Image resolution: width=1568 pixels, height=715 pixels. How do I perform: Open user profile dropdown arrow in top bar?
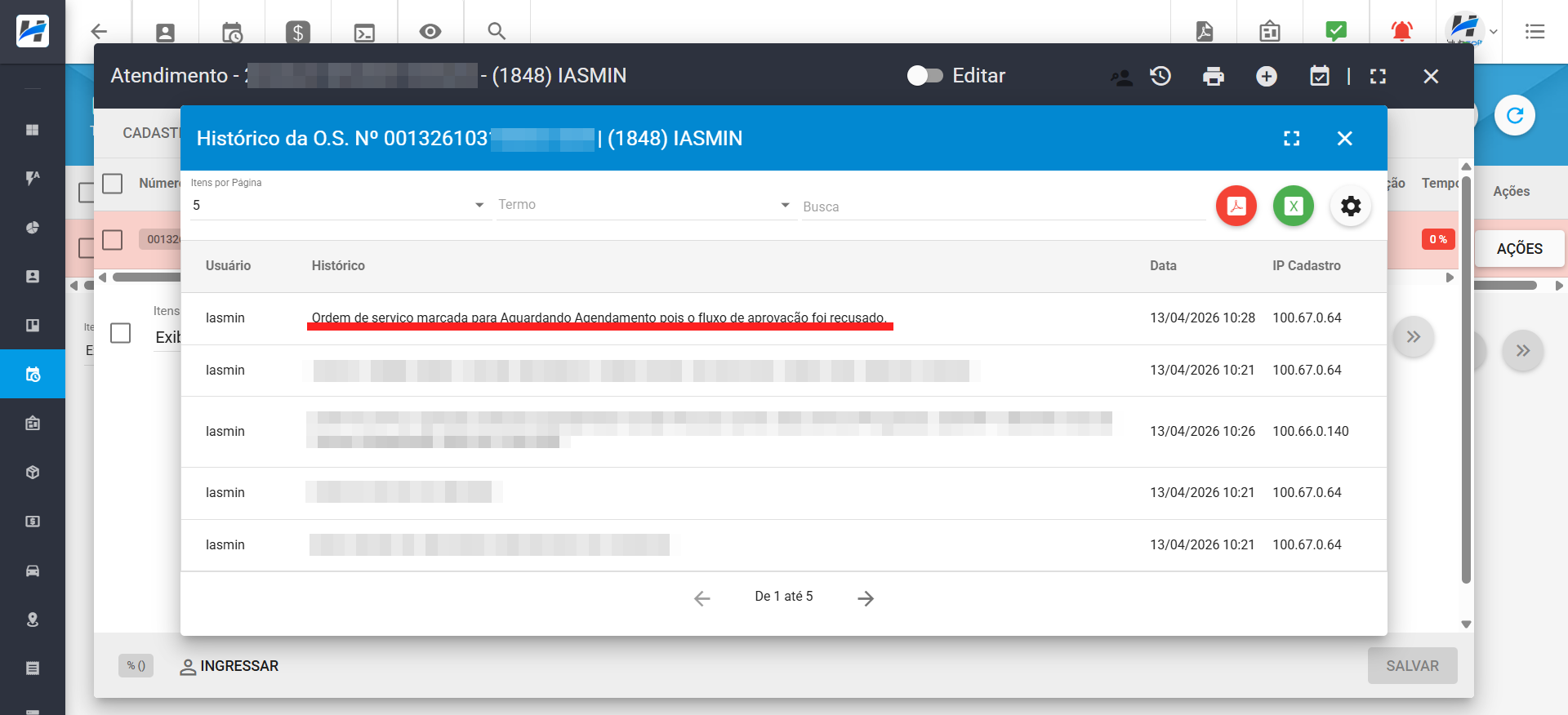click(1493, 32)
